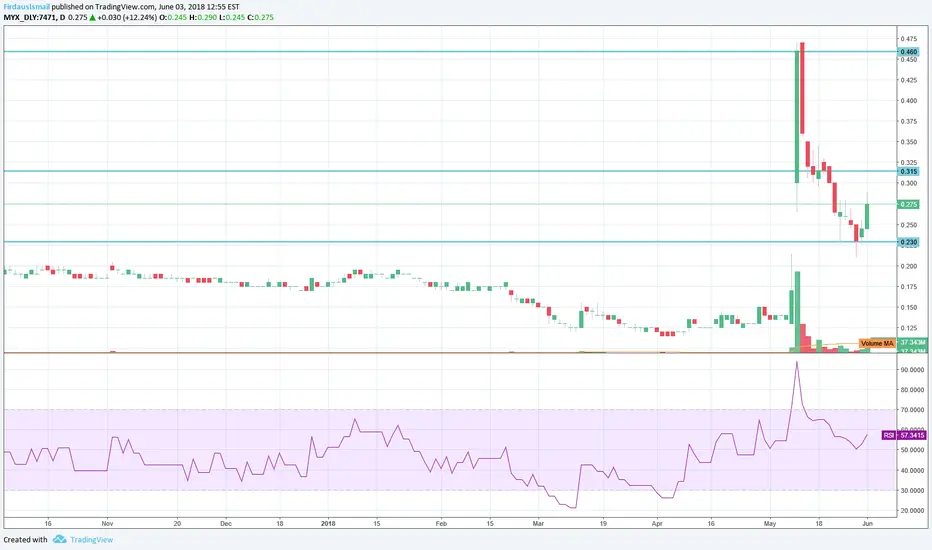The image size is (932, 550).
Task: Click the TradingView logo icon in footer
Action: coord(59,539)
